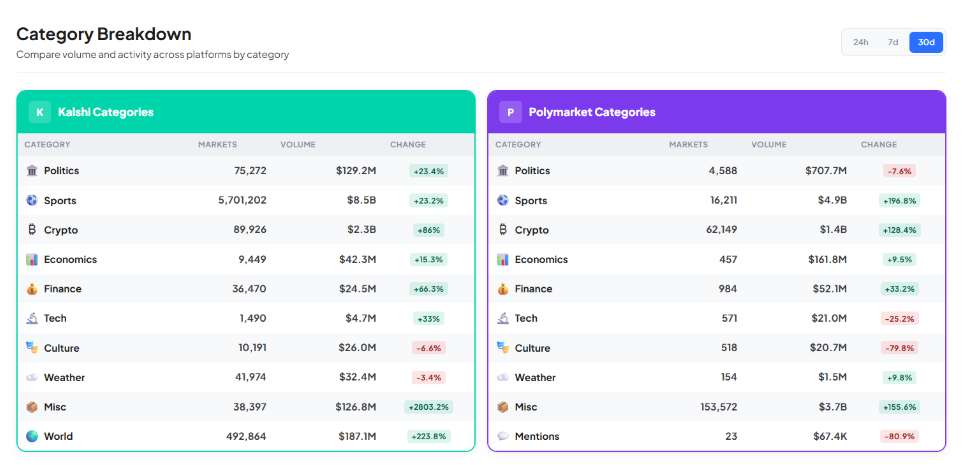Click the Polymarket Economics chart icon
Image resolution: width=969 pixels, height=465 pixels.
(503, 260)
